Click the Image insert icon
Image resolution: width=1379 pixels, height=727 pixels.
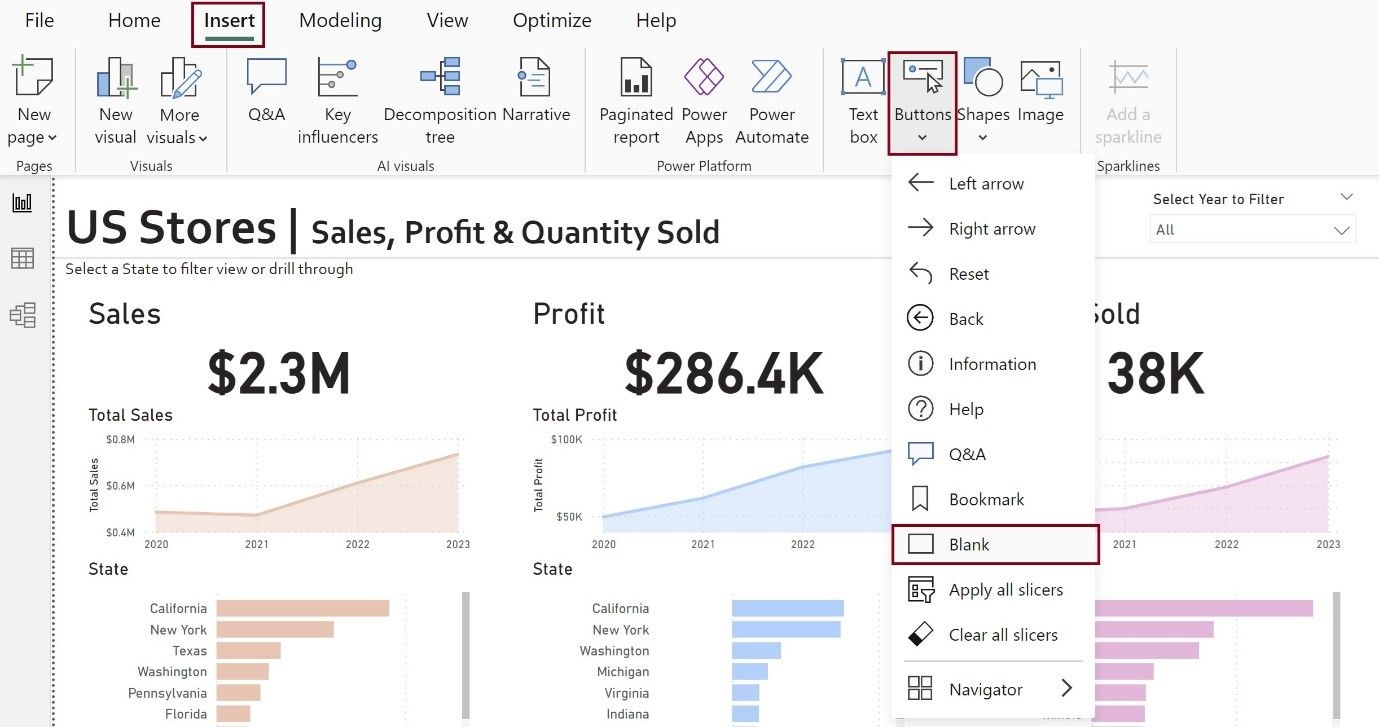click(1040, 77)
